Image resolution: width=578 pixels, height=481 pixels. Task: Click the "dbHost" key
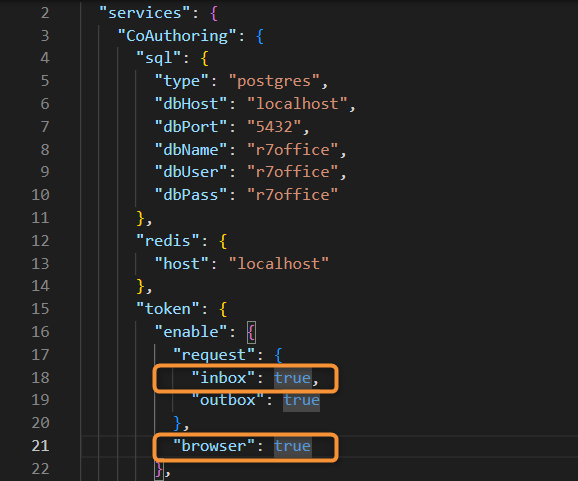pos(191,104)
